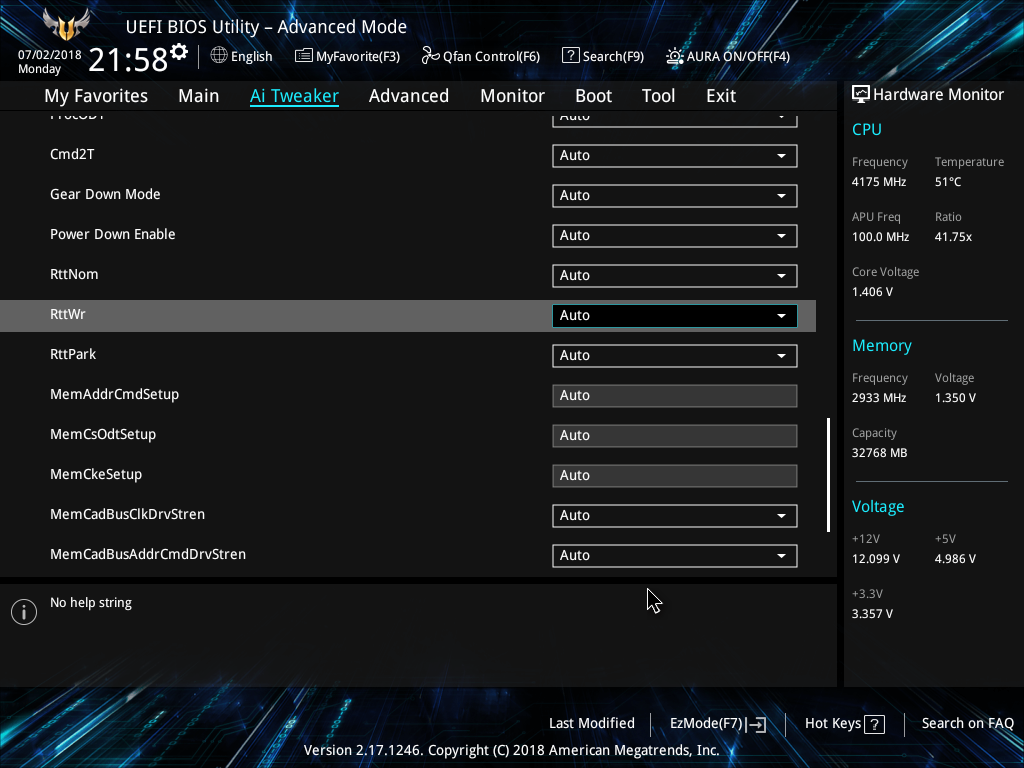Switch to the Main tab

click(199, 96)
